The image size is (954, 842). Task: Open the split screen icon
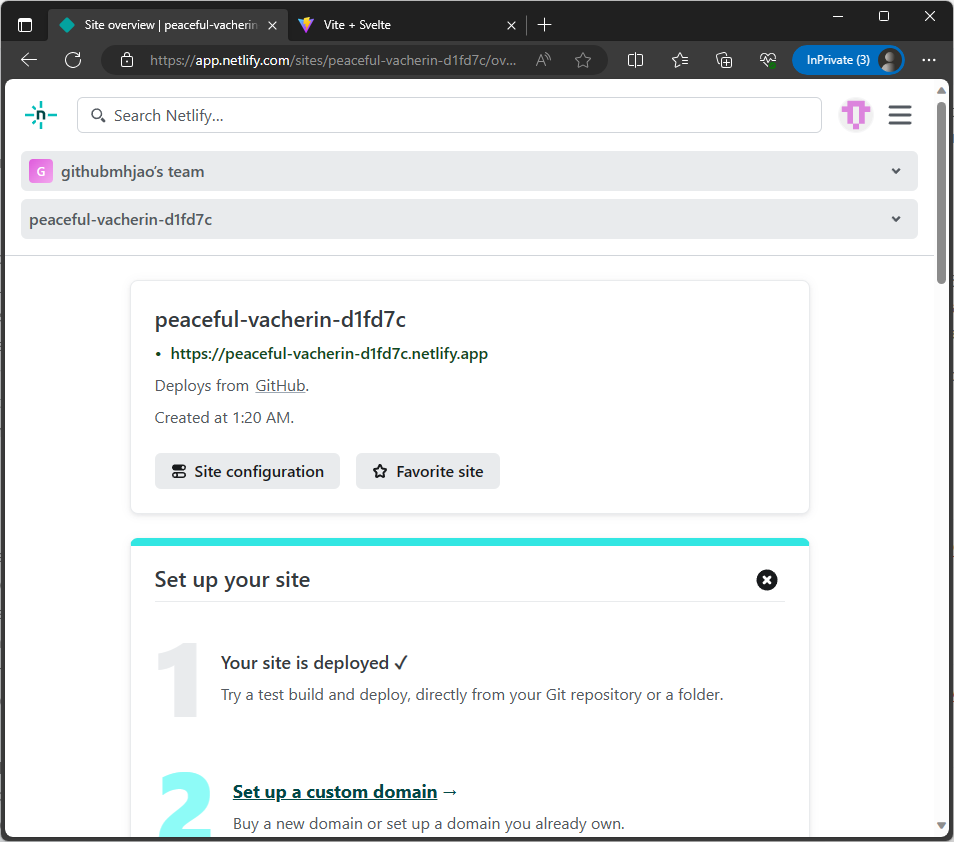click(635, 60)
